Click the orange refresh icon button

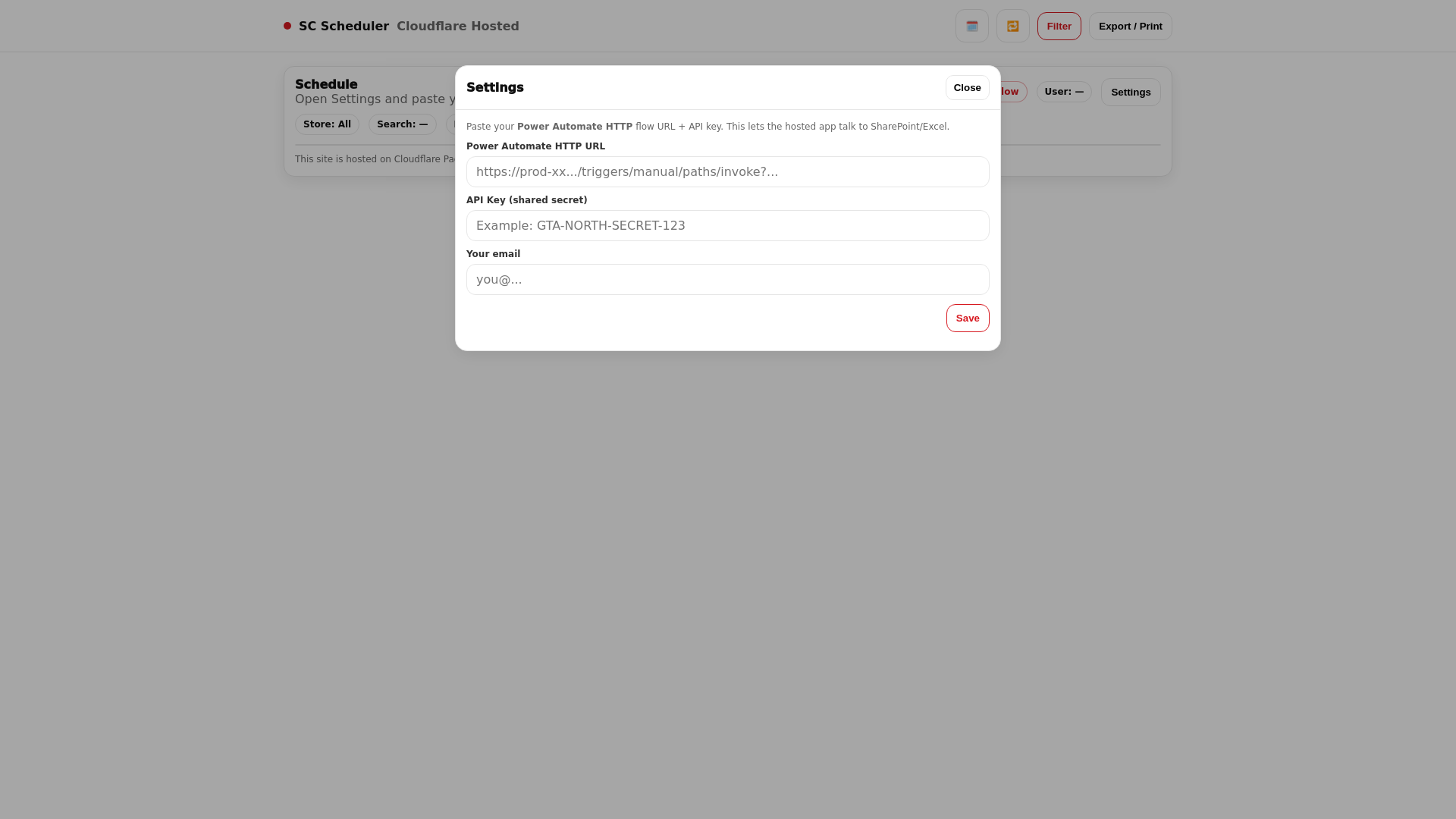(1012, 26)
